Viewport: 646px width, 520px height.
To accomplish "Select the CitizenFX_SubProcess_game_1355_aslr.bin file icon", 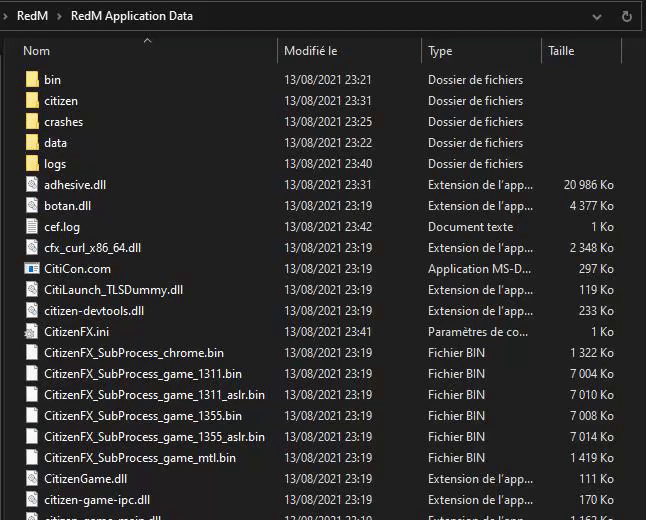I will [x=32, y=437].
